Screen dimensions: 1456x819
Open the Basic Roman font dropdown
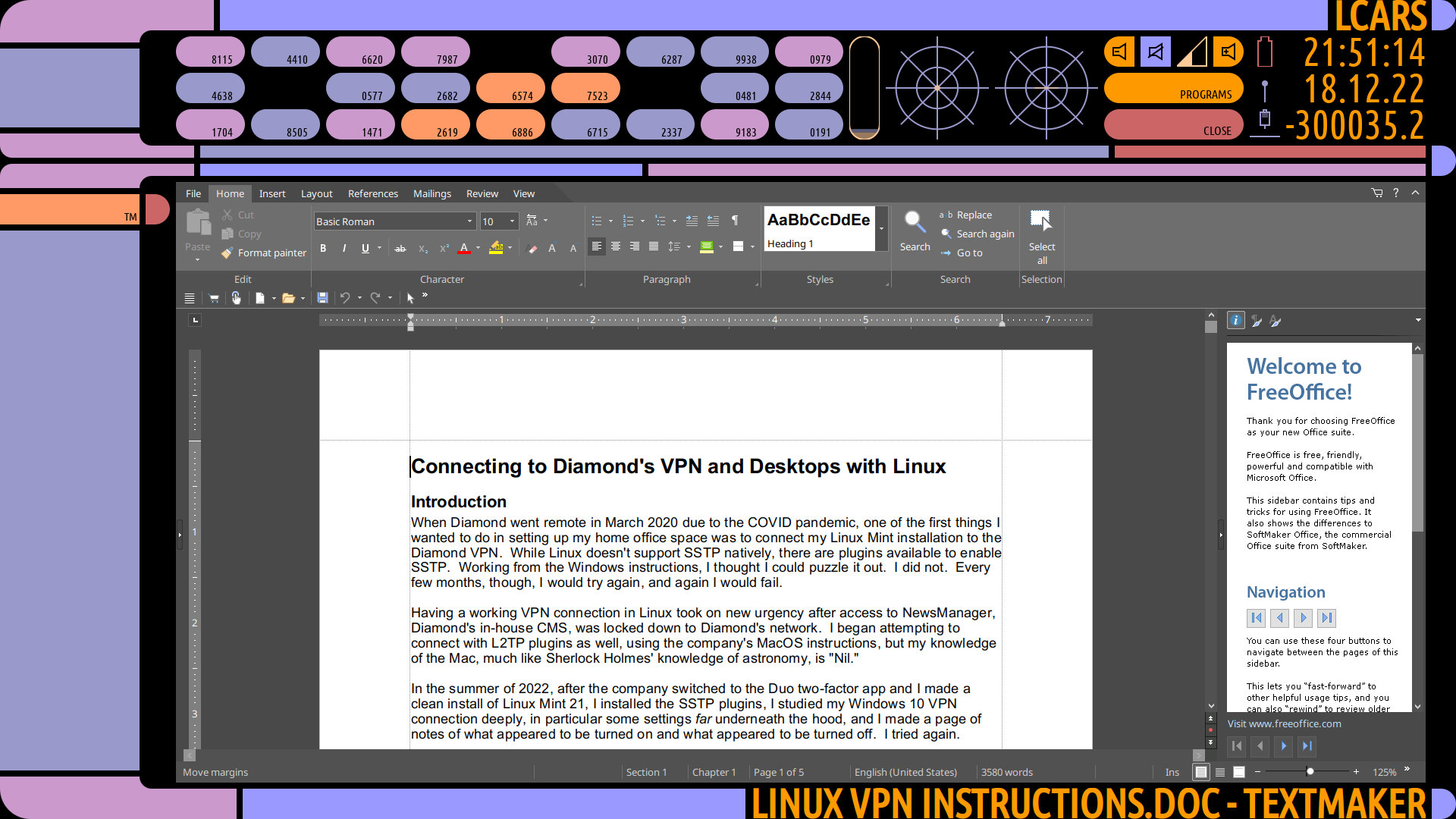click(x=469, y=221)
